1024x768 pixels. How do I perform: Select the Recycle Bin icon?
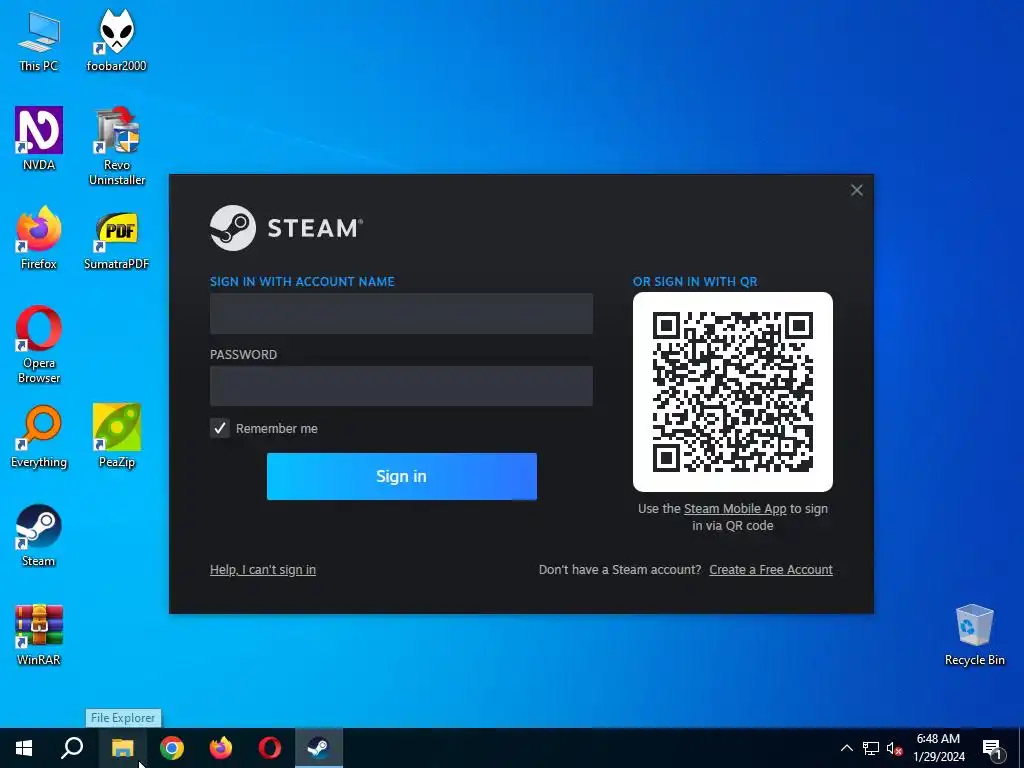click(x=974, y=634)
